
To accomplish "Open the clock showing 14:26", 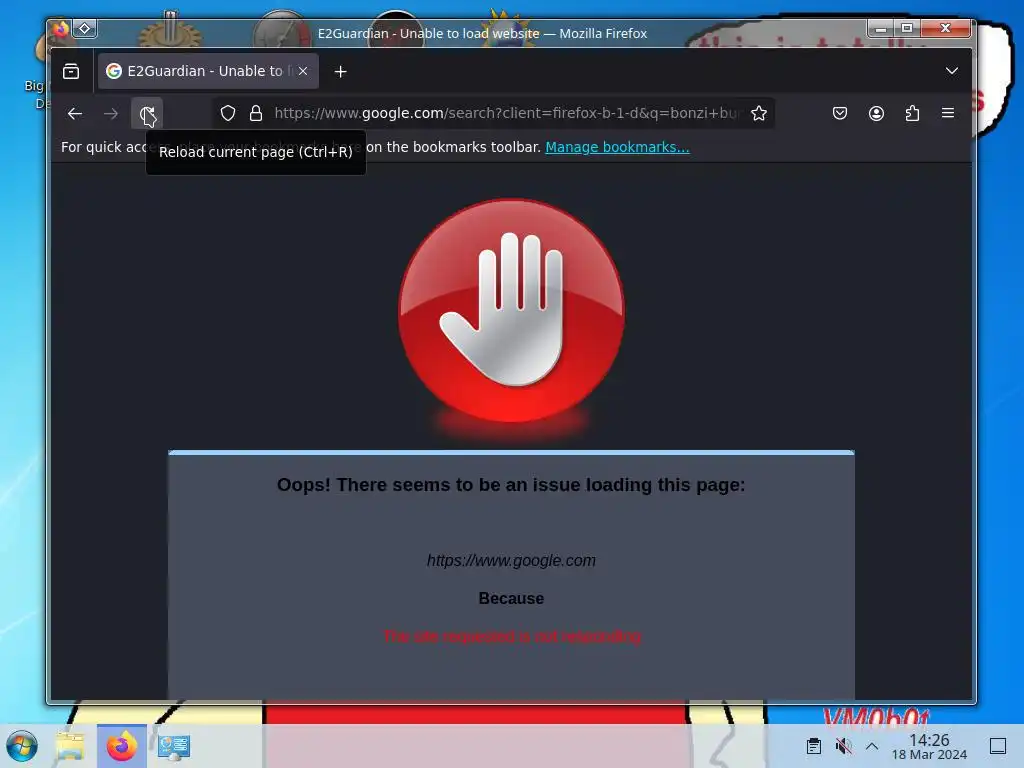I will [929, 746].
